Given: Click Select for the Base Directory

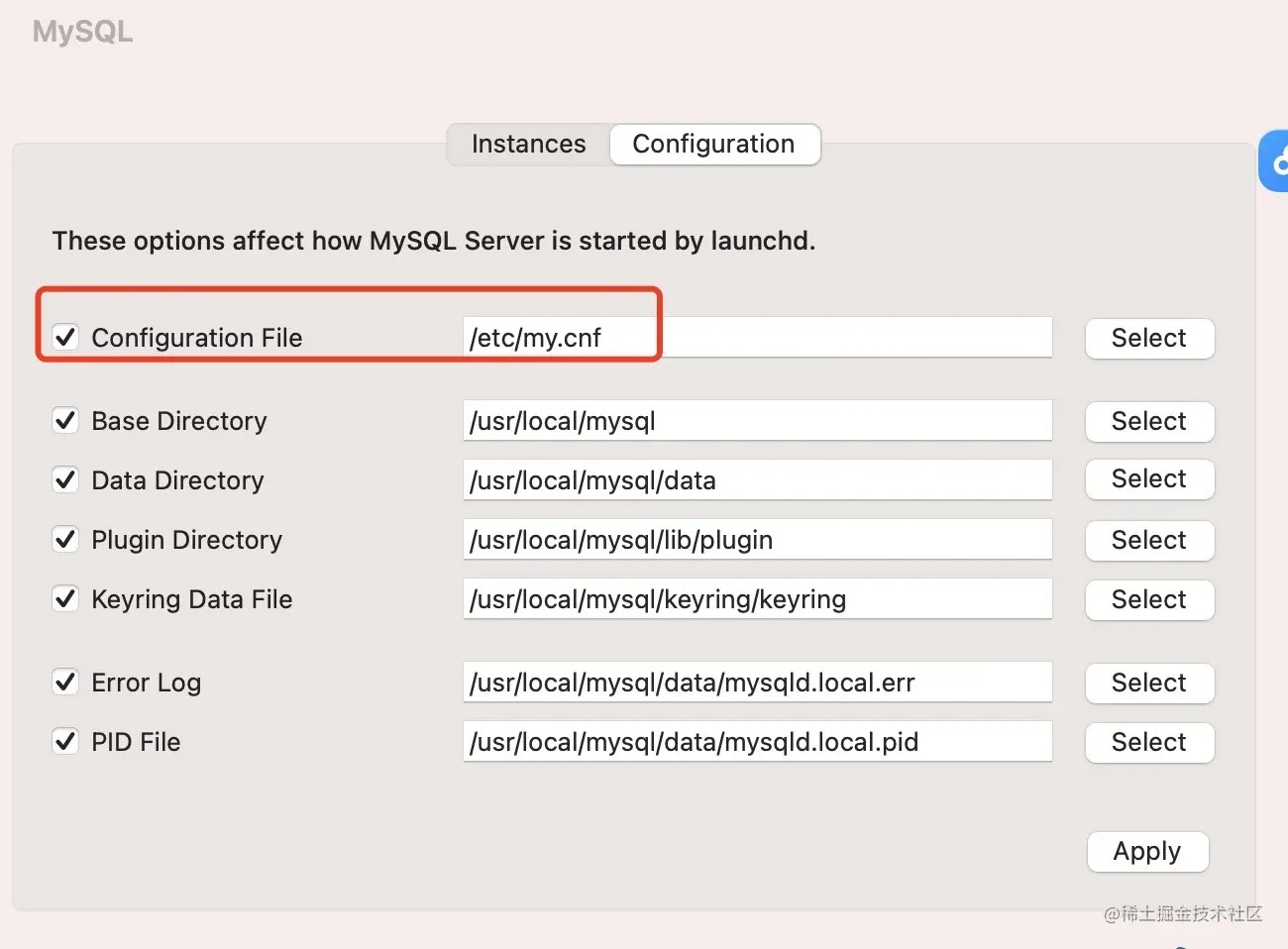Looking at the screenshot, I should (1149, 422).
